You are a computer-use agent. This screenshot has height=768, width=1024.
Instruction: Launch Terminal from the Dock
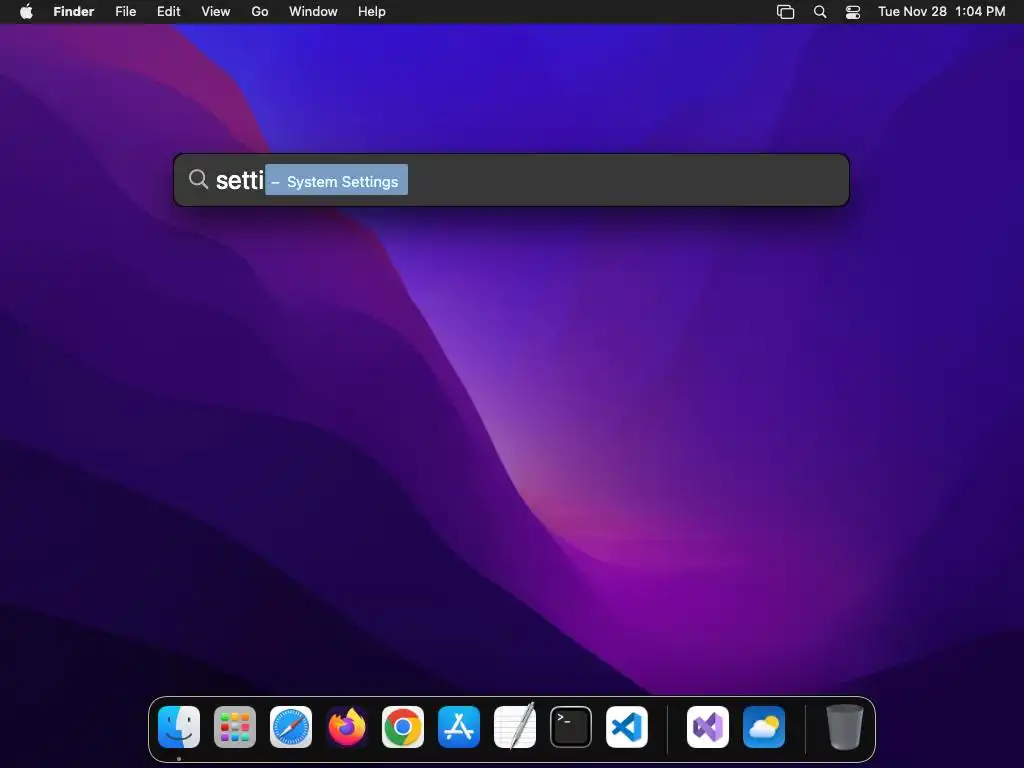tap(571, 727)
